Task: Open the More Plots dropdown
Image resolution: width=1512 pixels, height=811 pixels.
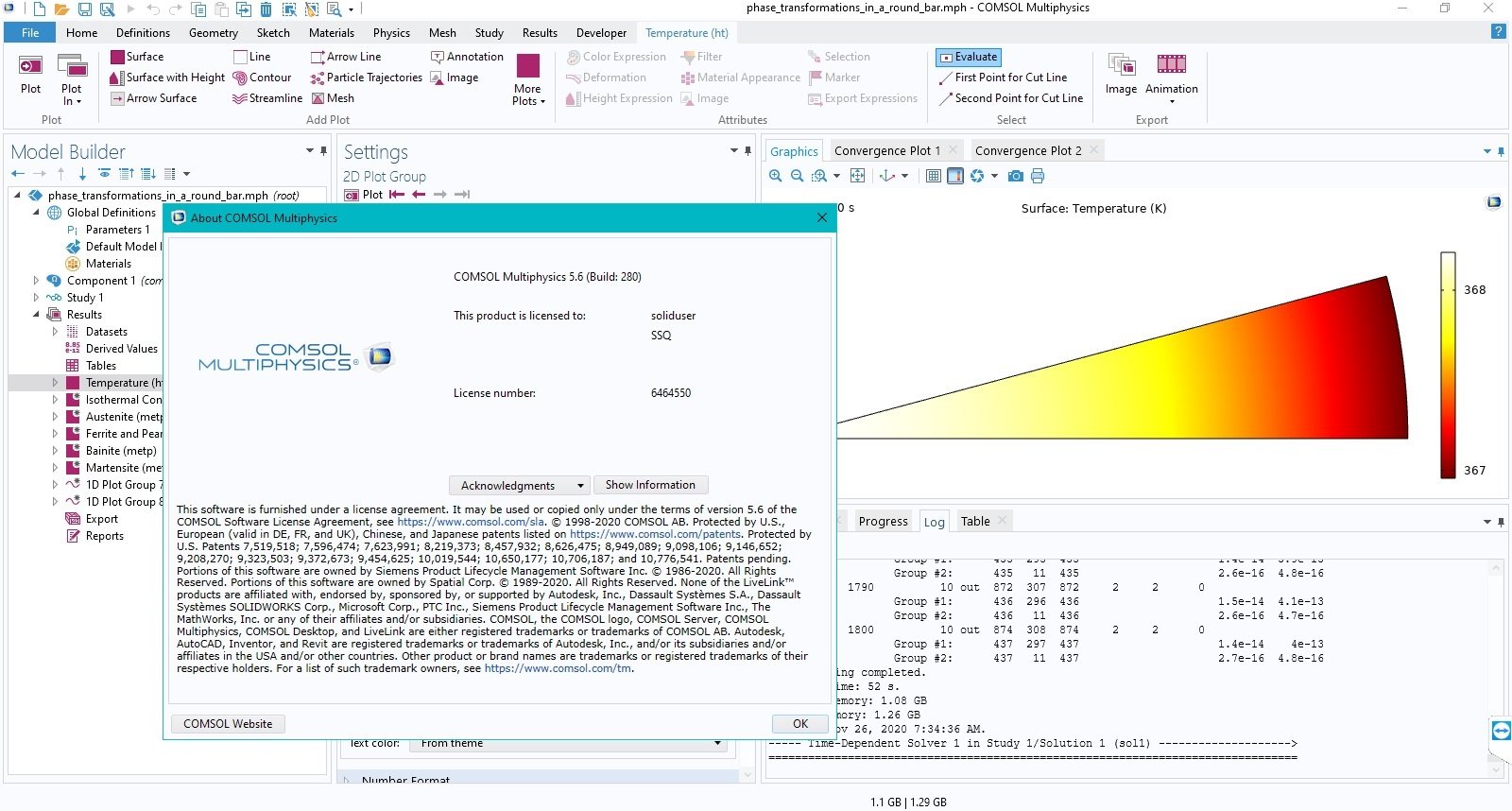Action: point(528,79)
